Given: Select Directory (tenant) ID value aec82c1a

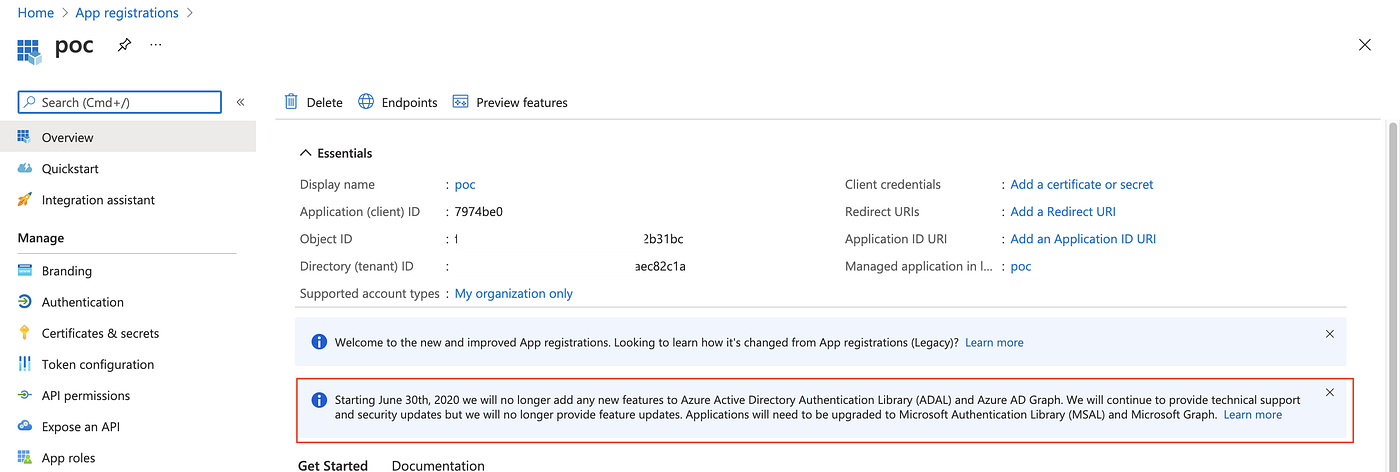Looking at the screenshot, I should click(x=660, y=267).
